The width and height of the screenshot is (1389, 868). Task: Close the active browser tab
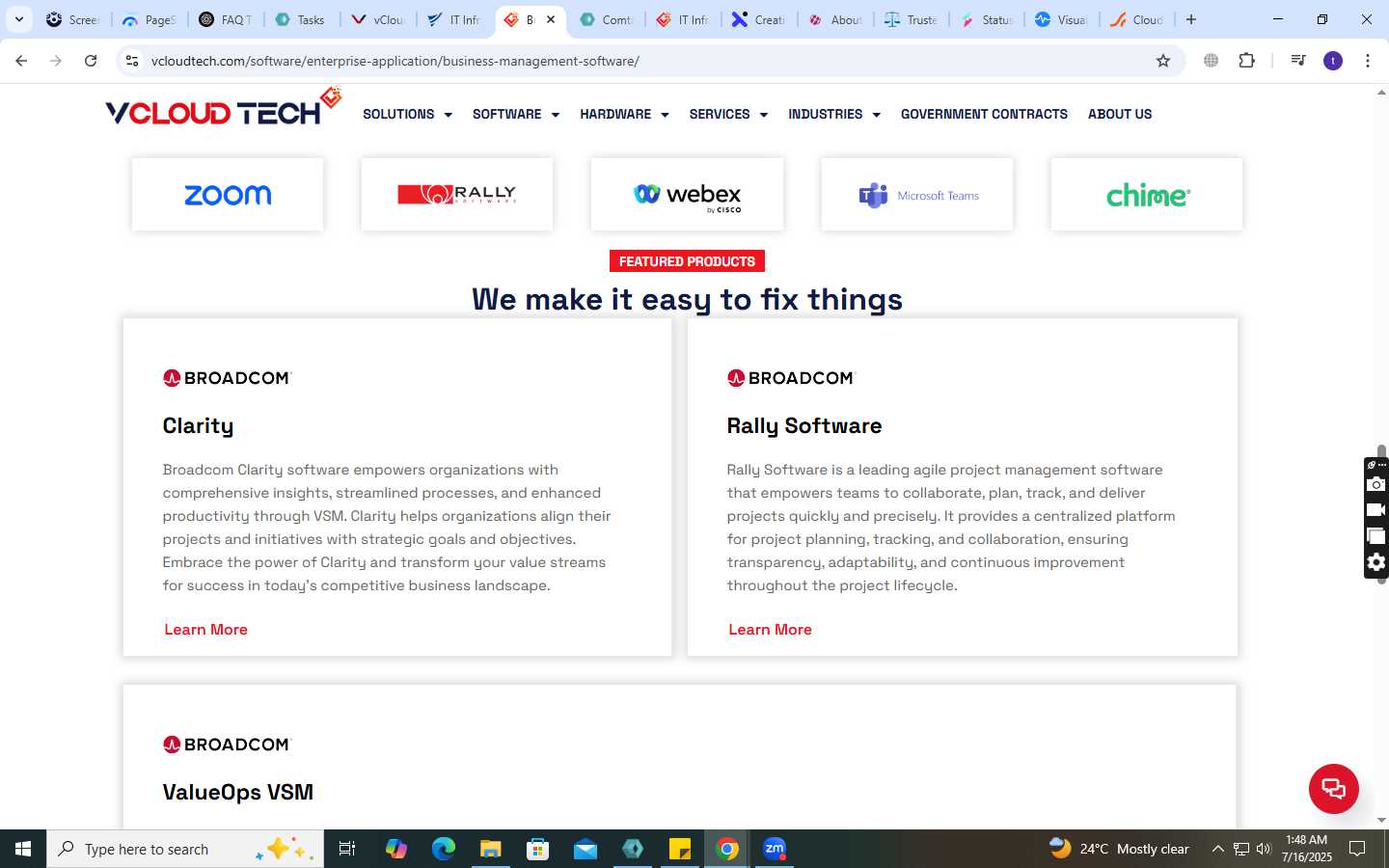(x=551, y=19)
